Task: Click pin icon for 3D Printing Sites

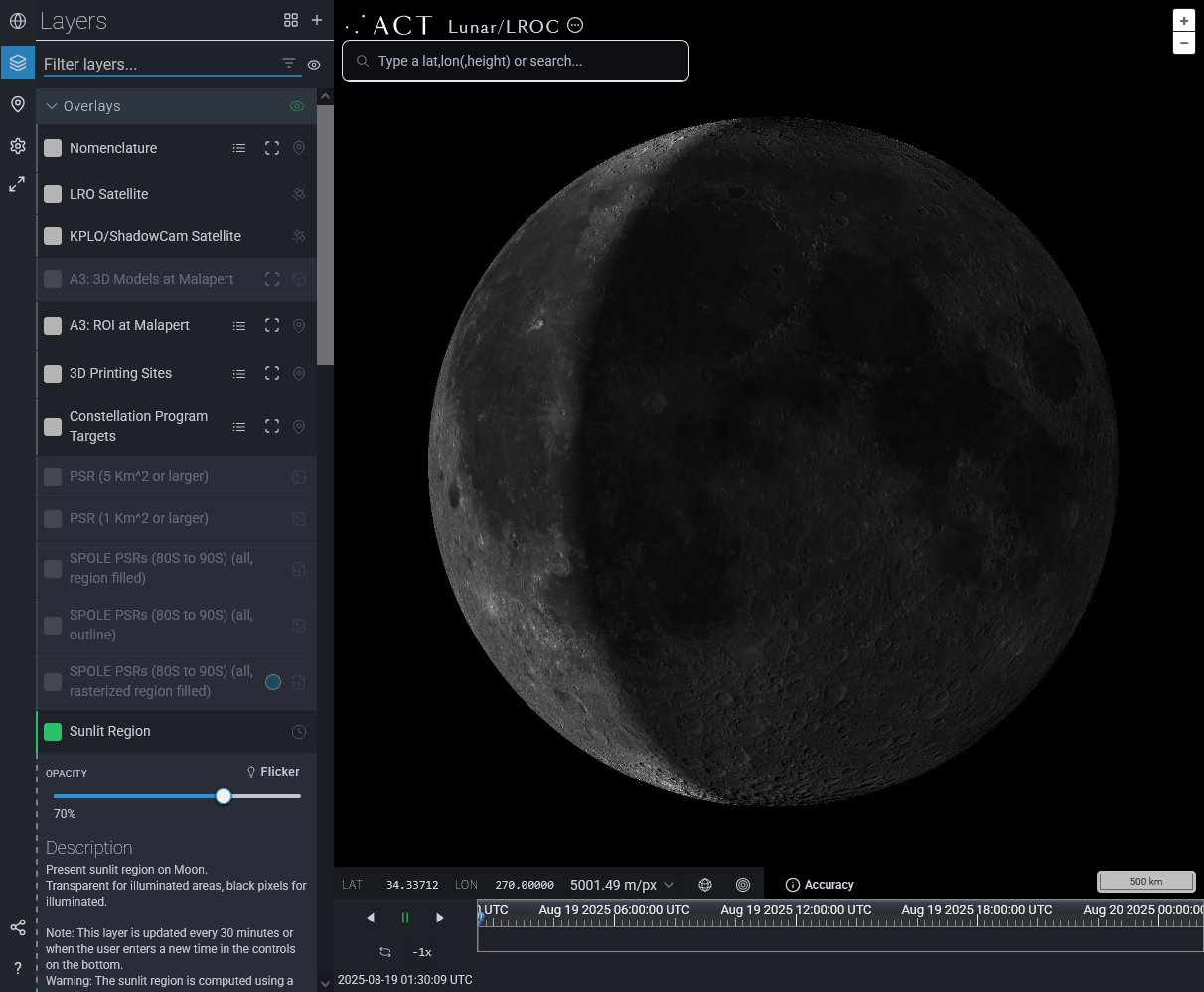Action: (x=299, y=373)
